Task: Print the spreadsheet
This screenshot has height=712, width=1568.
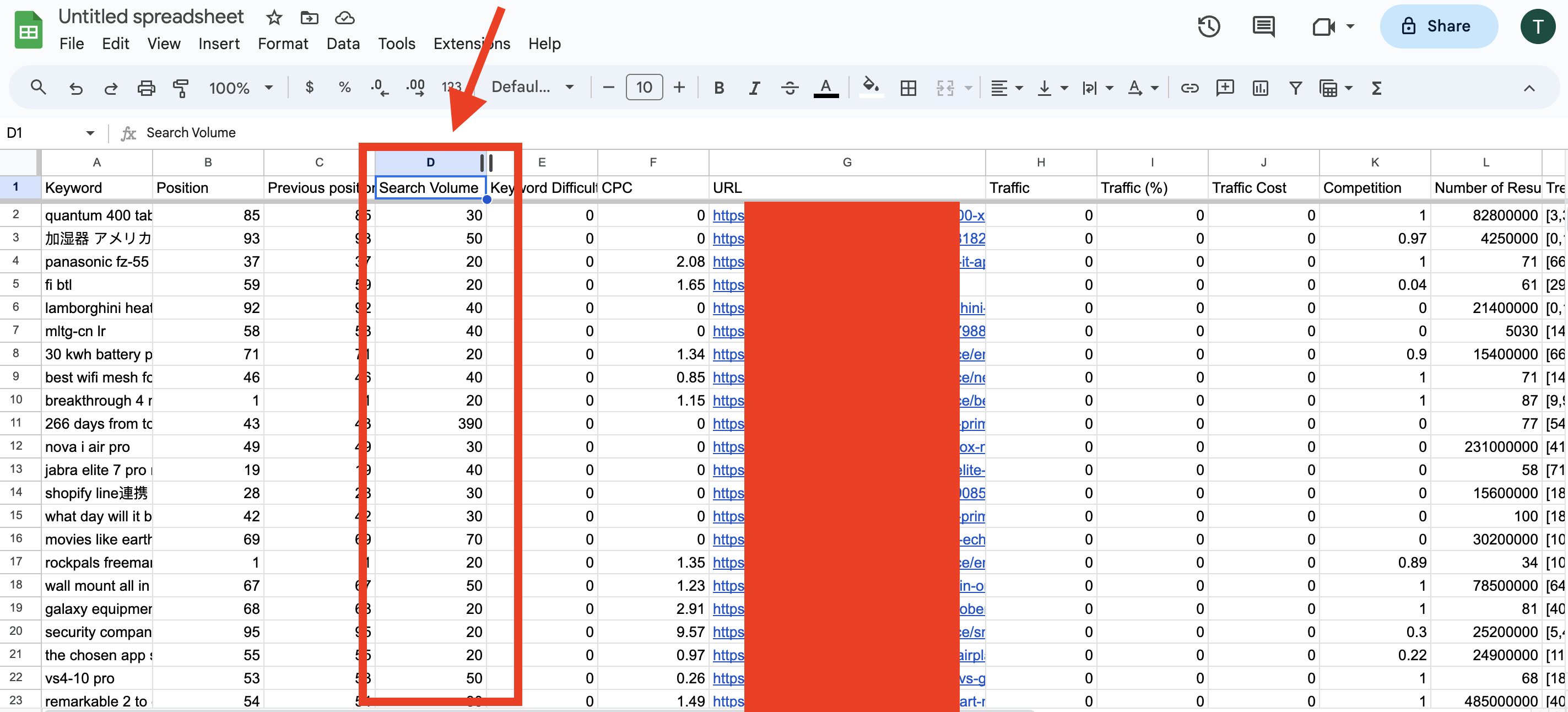Action: [x=146, y=88]
